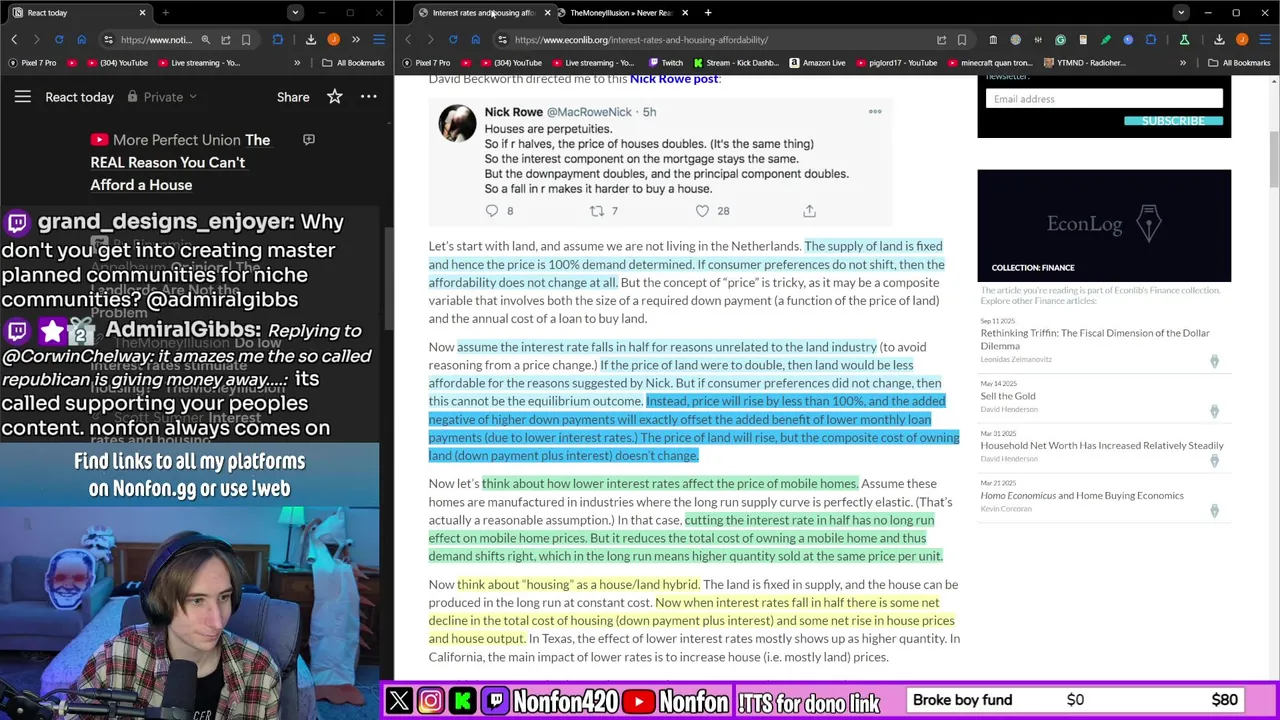Open the Amazon Live bookmark
Viewport: 1280px width, 720px height.
(x=817, y=63)
